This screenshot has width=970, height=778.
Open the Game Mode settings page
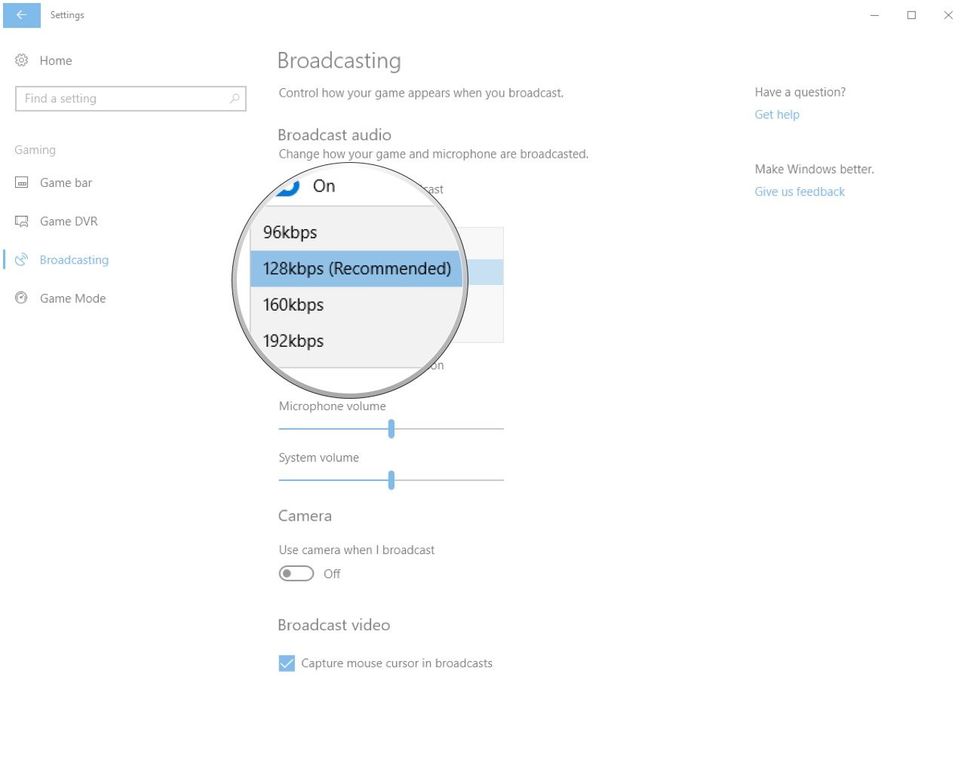click(72, 298)
